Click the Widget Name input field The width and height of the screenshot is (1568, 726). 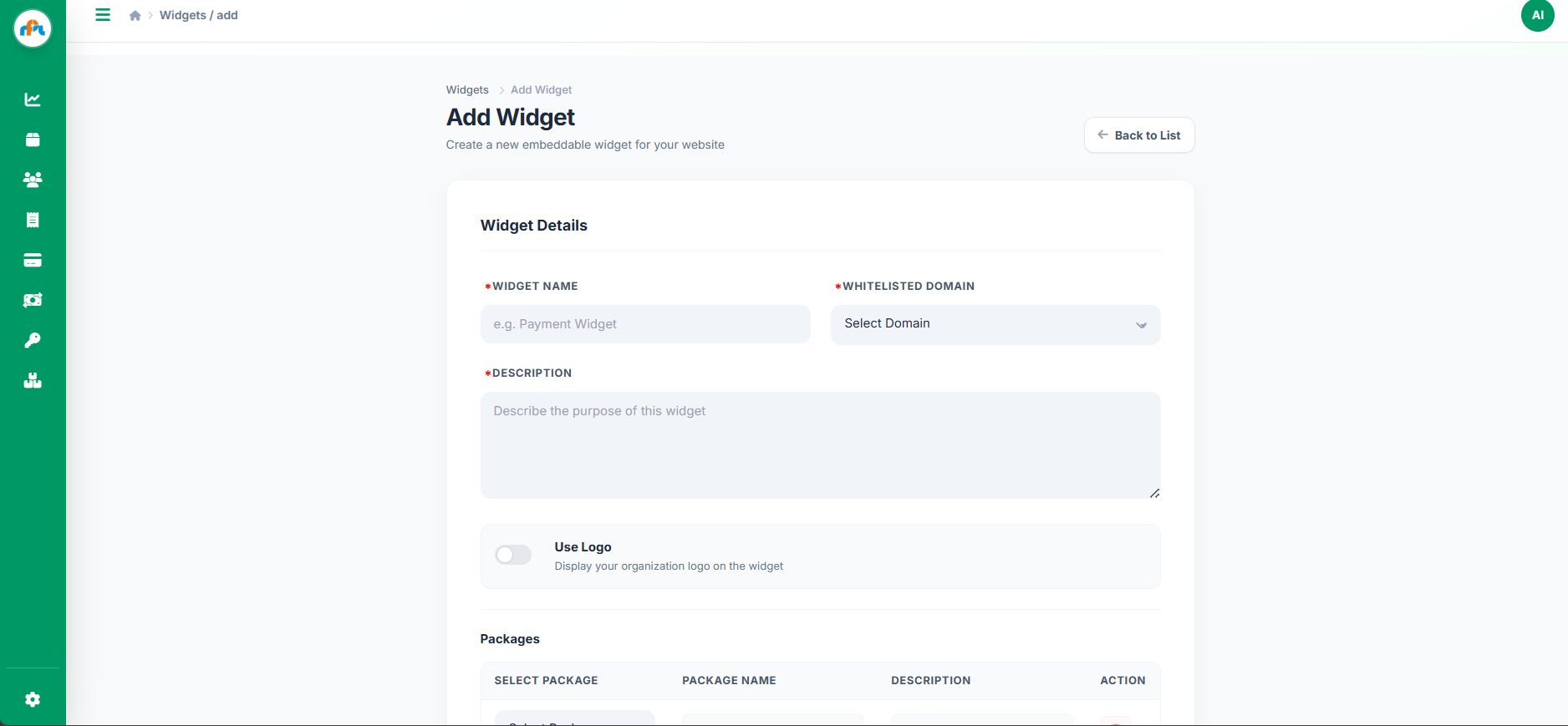click(x=644, y=324)
